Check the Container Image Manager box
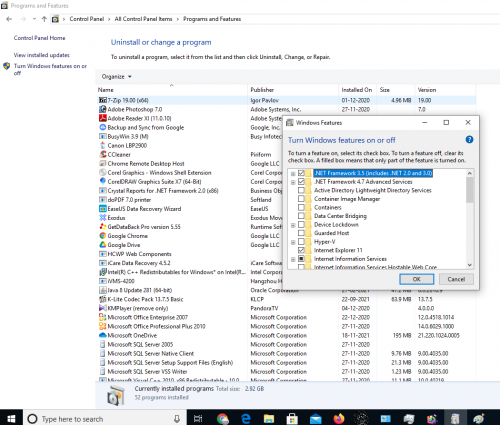Viewport: 500px width, 425px height. coord(301,199)
